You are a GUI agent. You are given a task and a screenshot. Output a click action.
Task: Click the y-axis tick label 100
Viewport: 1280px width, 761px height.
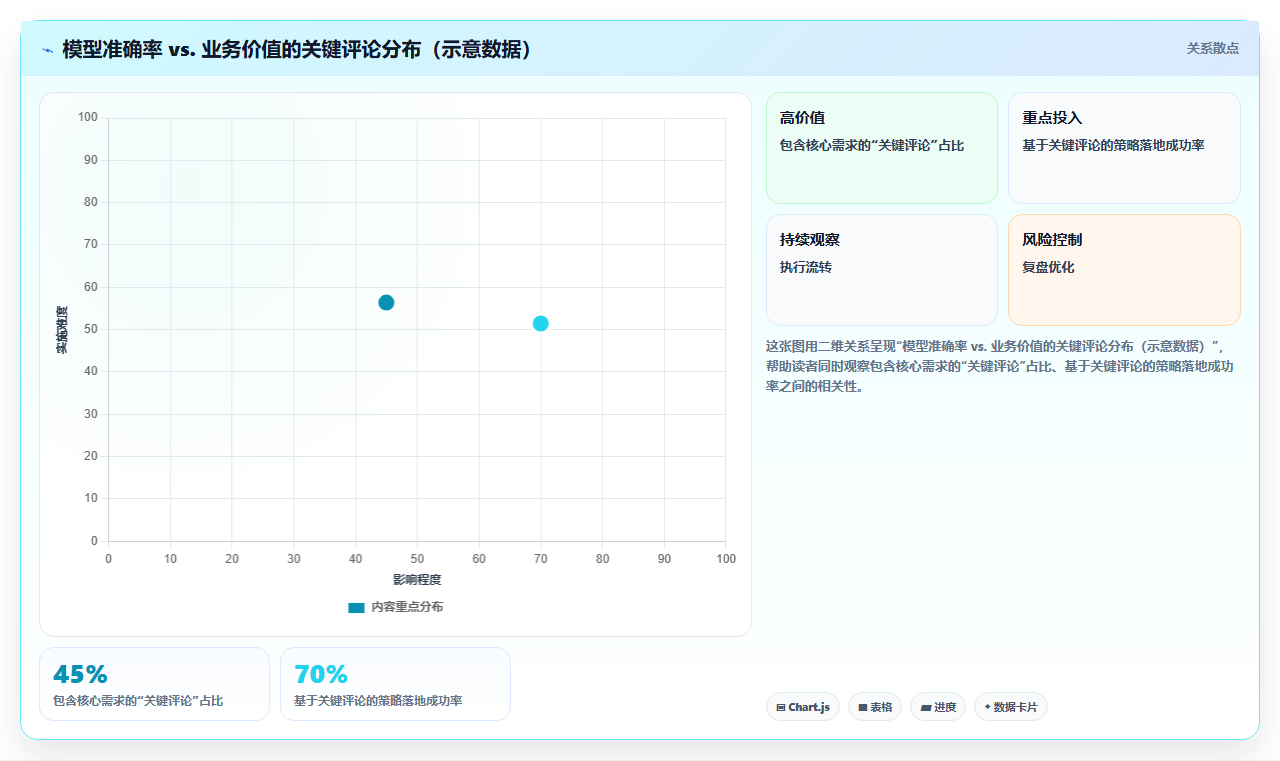click(88, 117)
